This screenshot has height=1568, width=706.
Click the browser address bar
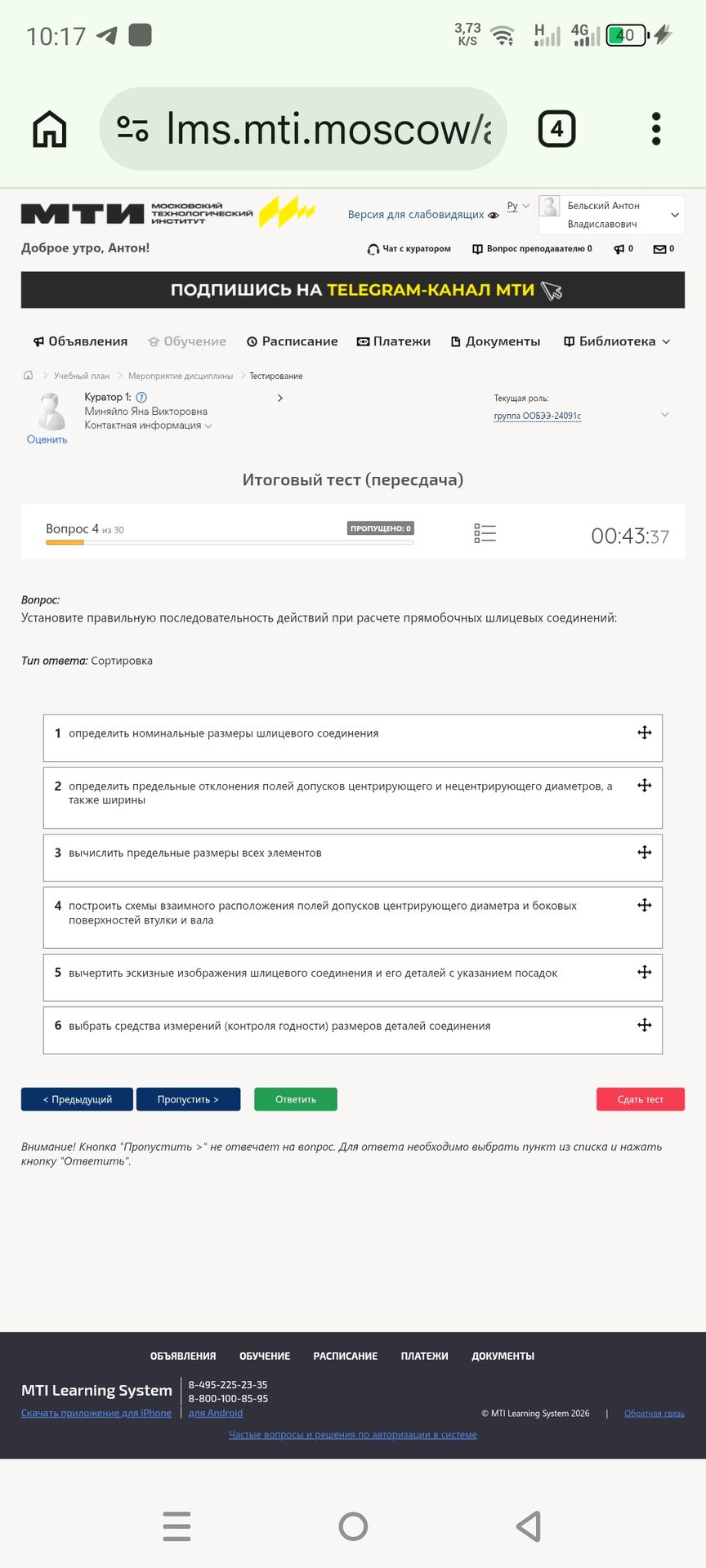tap(303, 129)
